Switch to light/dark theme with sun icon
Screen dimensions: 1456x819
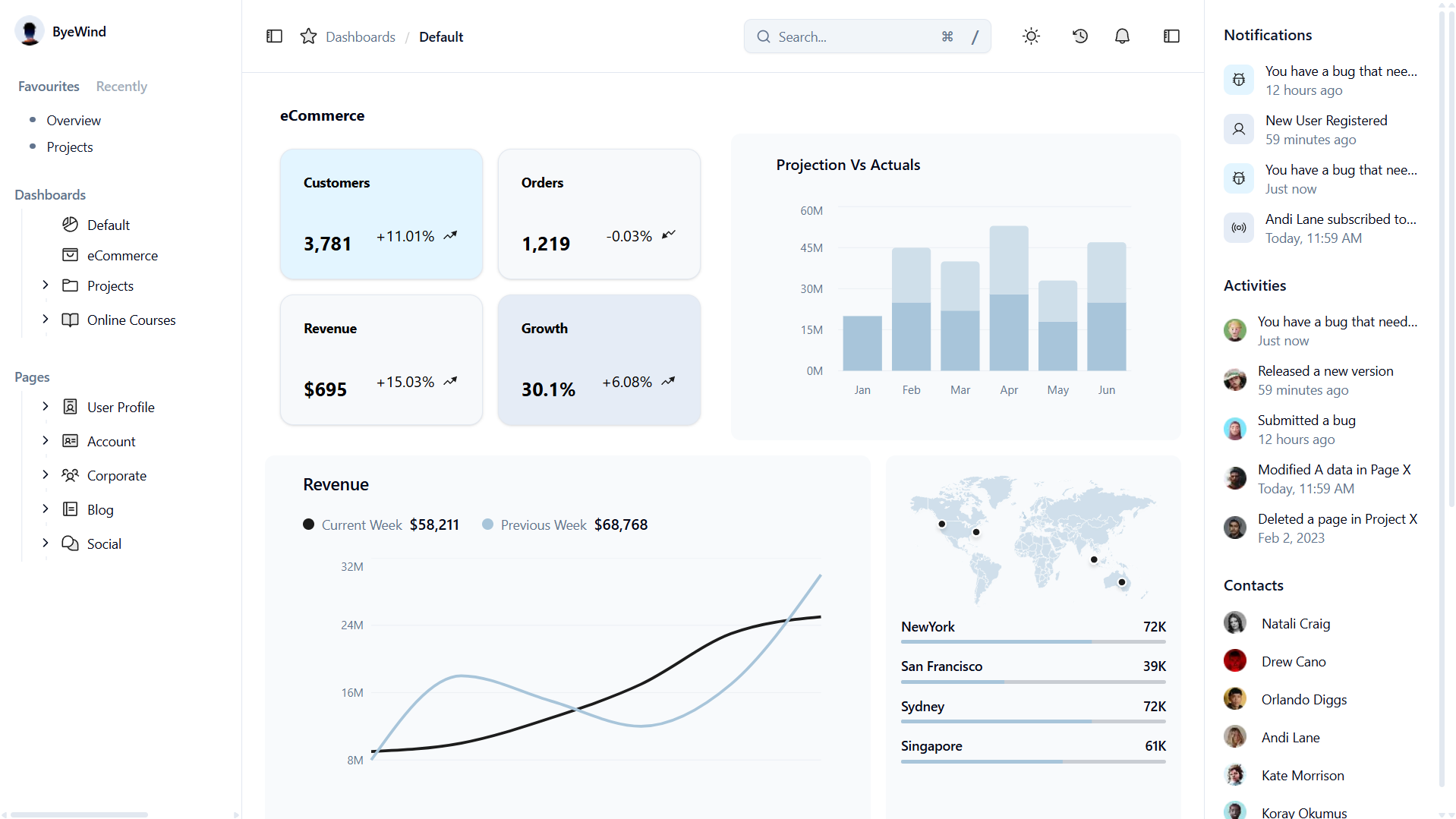click(1031, 36)
